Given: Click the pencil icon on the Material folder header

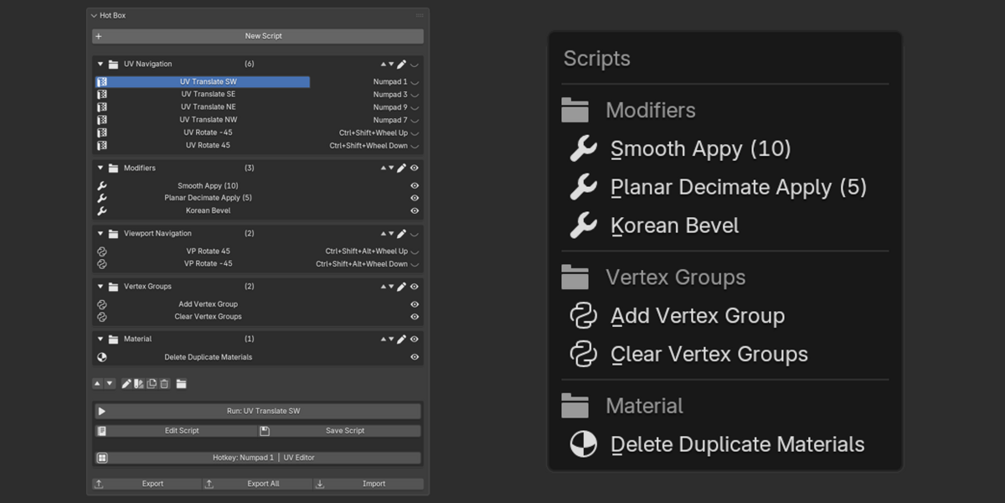Looking at the screenshot, I should pos(401,339).
